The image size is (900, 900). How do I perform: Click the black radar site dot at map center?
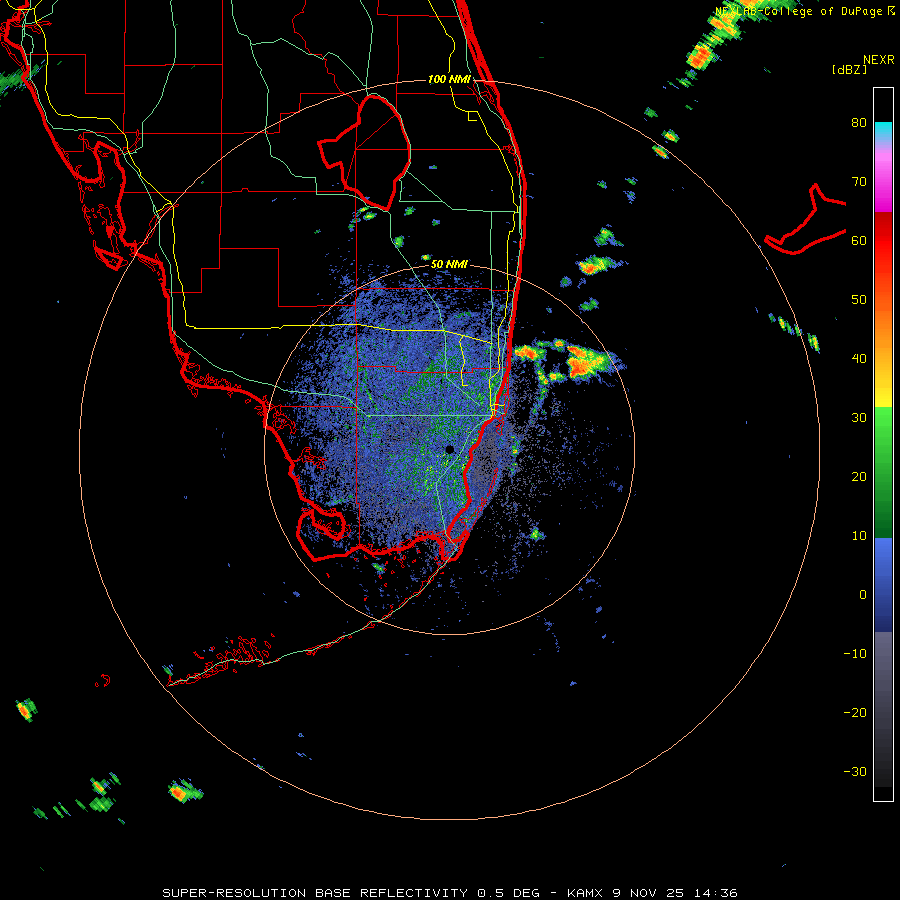449,449
